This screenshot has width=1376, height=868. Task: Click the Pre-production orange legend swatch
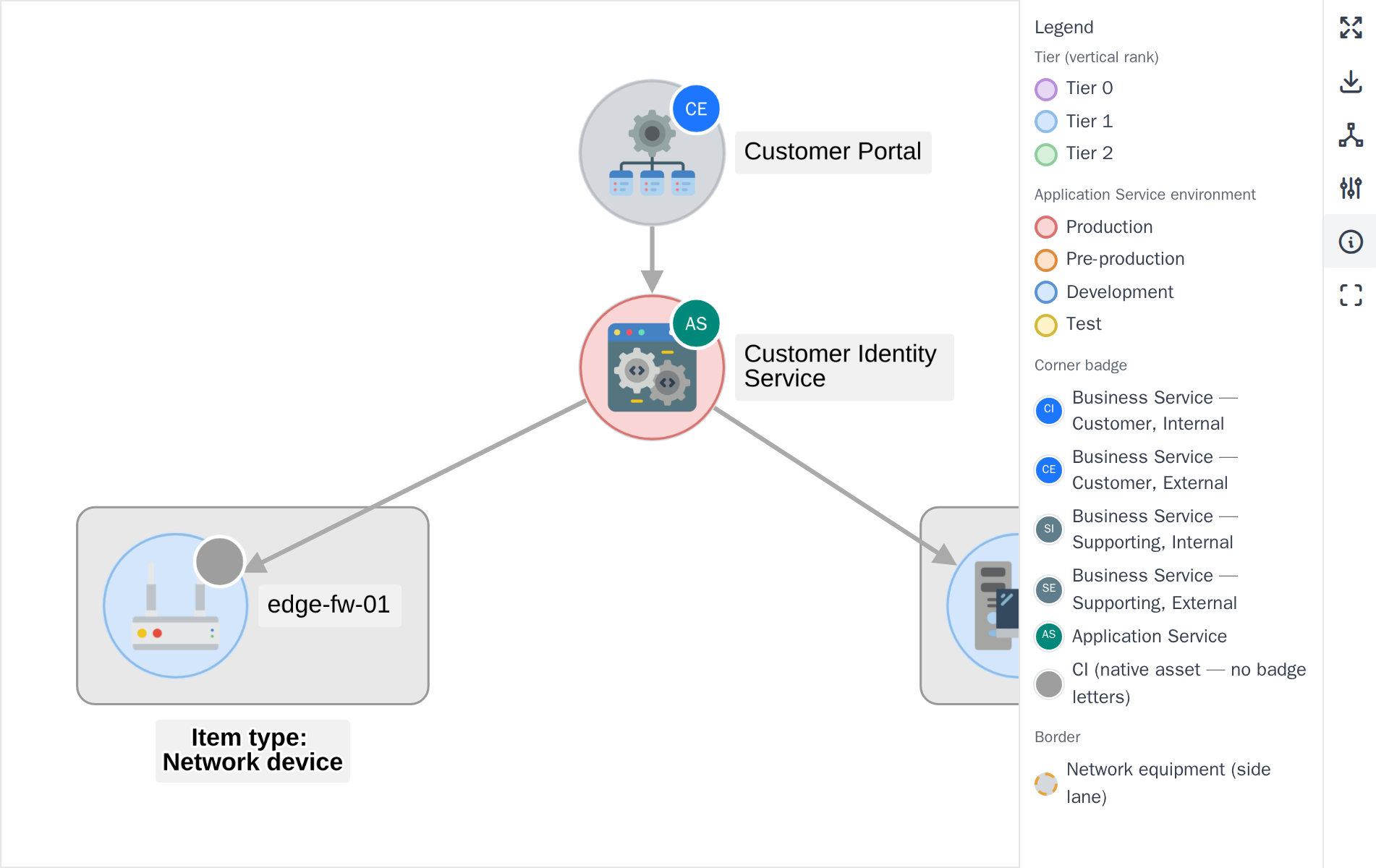1046,260
